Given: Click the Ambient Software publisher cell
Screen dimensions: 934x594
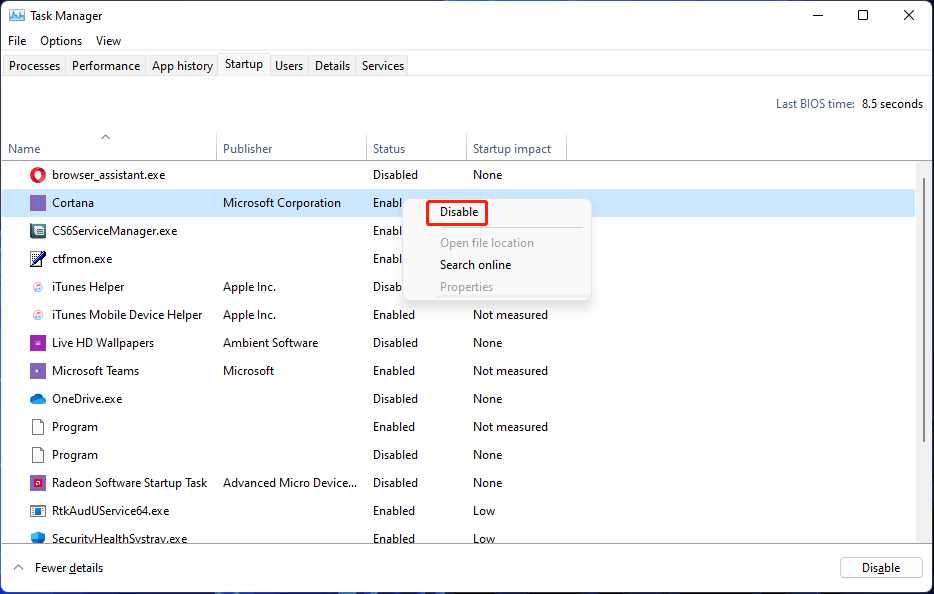Looking at the screenshot, I should pos(270,343).
